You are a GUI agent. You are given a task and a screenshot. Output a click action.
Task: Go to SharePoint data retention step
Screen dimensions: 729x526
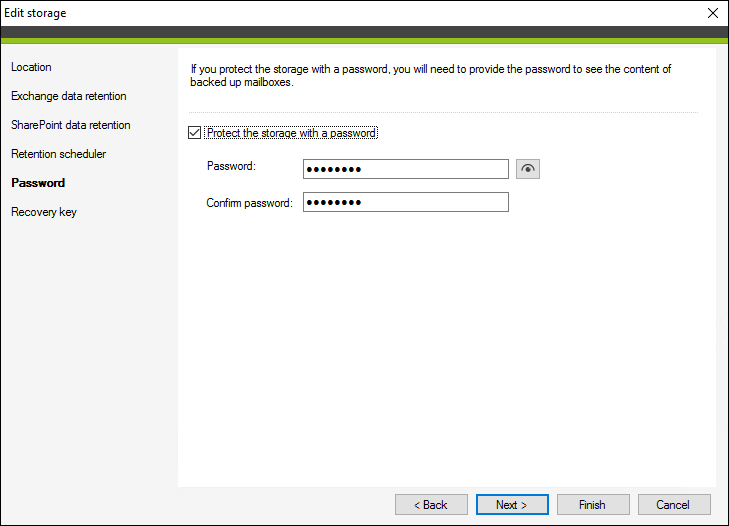(71, 125)
